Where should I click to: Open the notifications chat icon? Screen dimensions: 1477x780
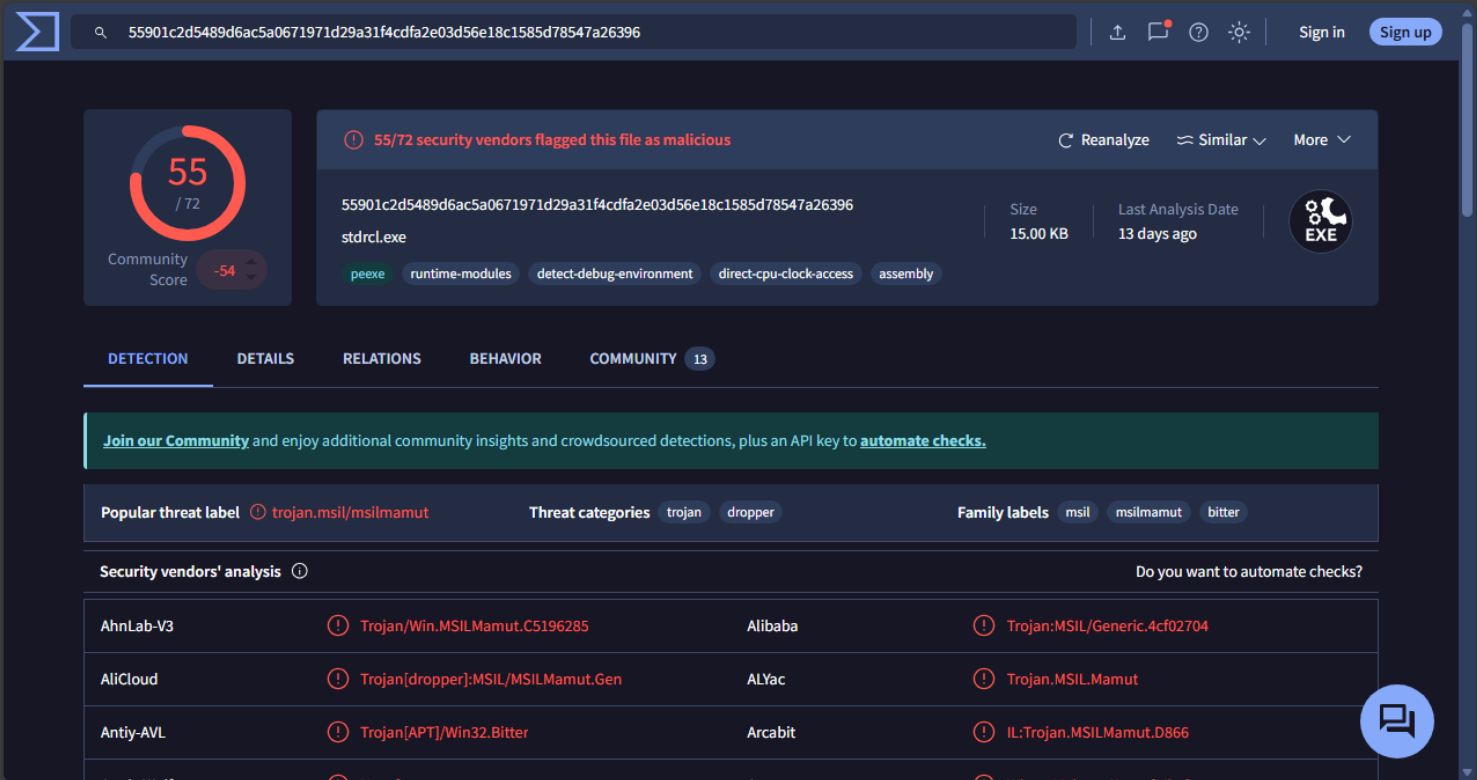(x=1158, y=32)
